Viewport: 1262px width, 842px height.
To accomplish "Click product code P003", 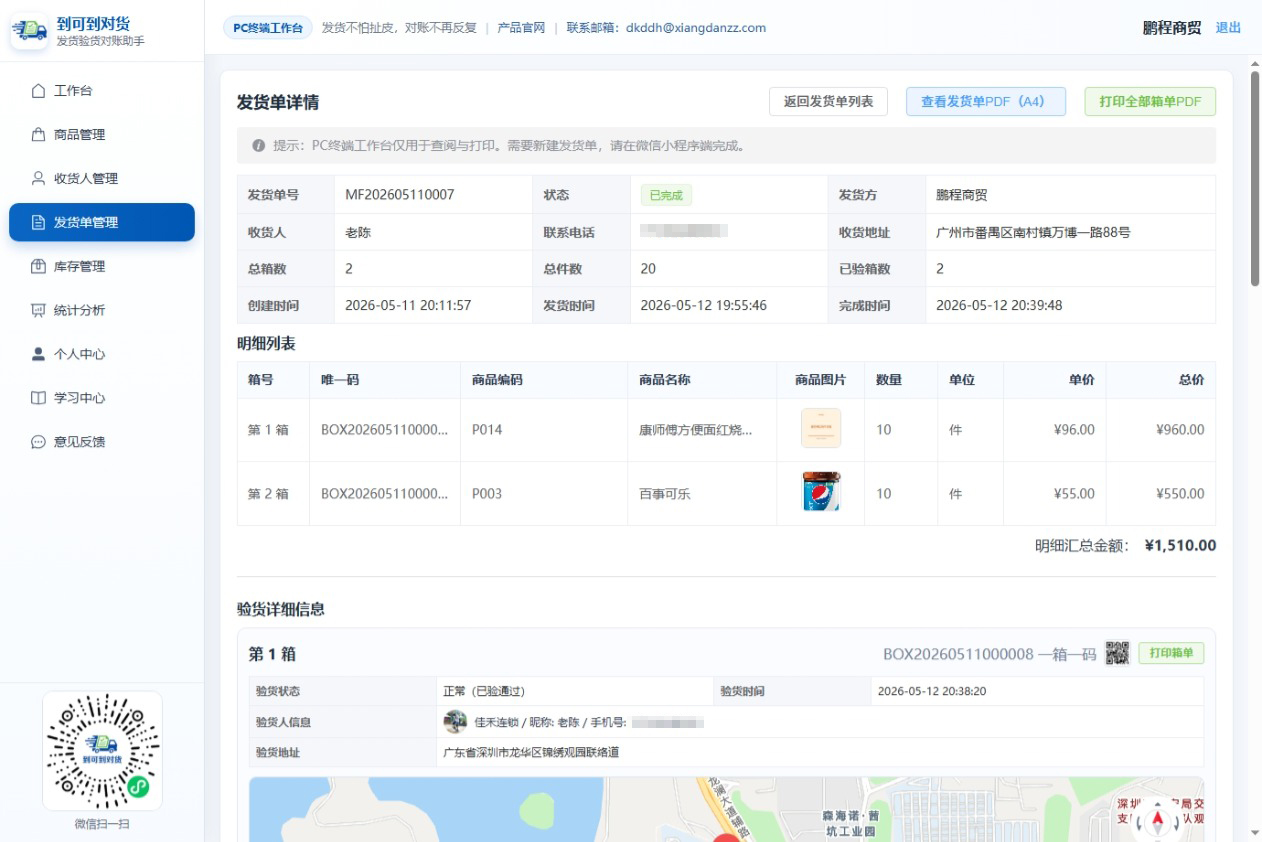I will click(487, 494).
